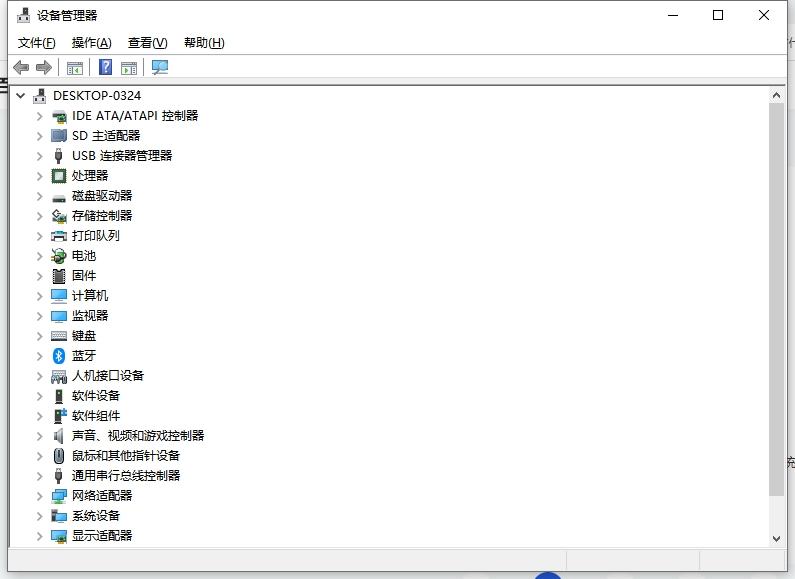Click the action pane toolbar icon

129,67
